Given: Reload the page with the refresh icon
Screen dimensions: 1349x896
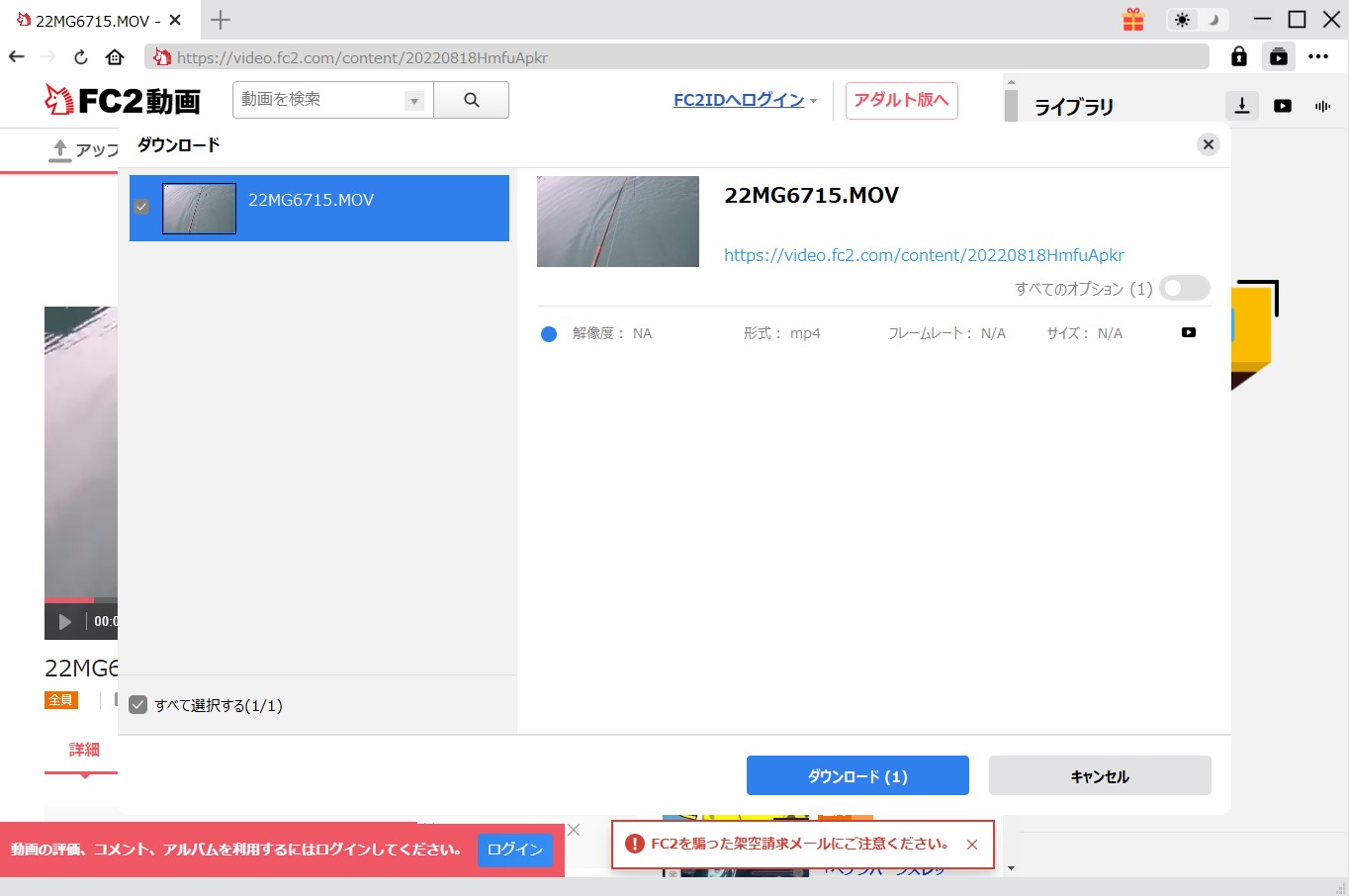Looking at the screenshot, I should [x=81, y=56].
